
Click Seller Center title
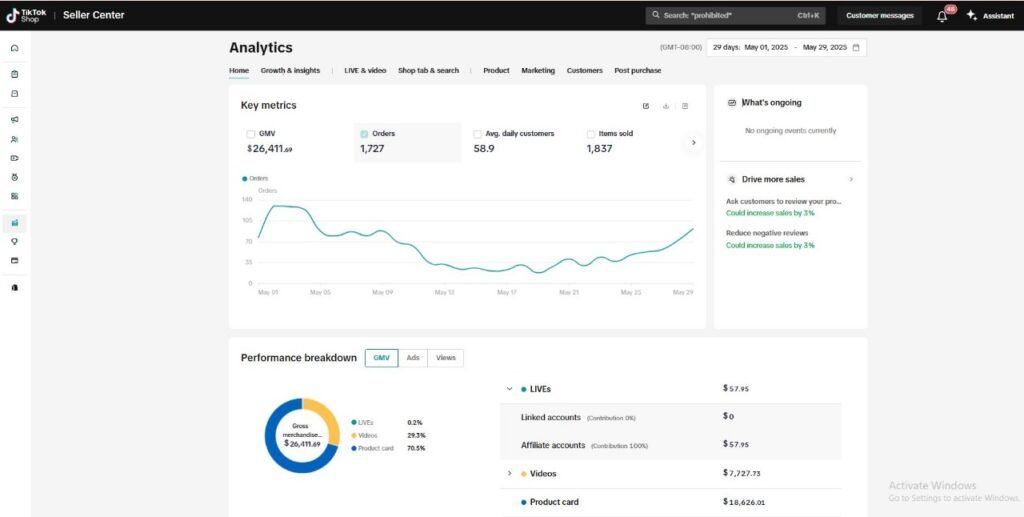pos(93,15)
